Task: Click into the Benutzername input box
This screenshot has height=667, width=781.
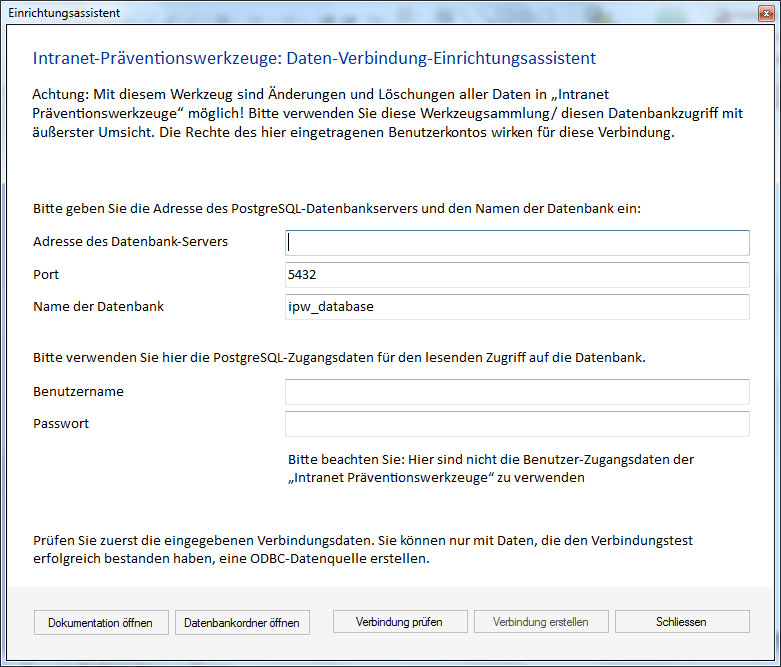Action: (x=516, y=392)
